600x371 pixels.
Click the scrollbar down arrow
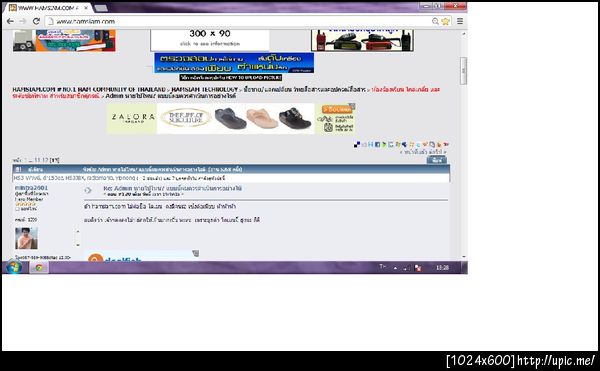[464, 257]
